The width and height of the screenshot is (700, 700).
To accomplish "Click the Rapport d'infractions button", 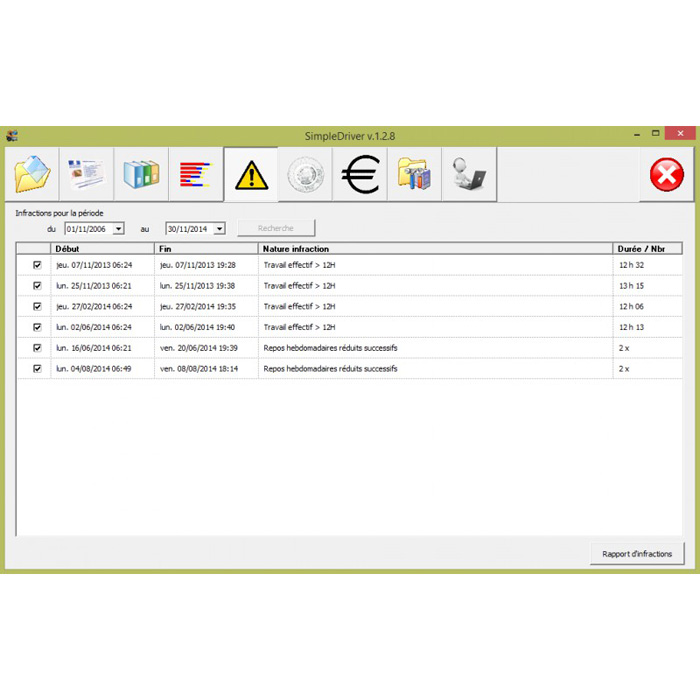I will pos(637,553).
